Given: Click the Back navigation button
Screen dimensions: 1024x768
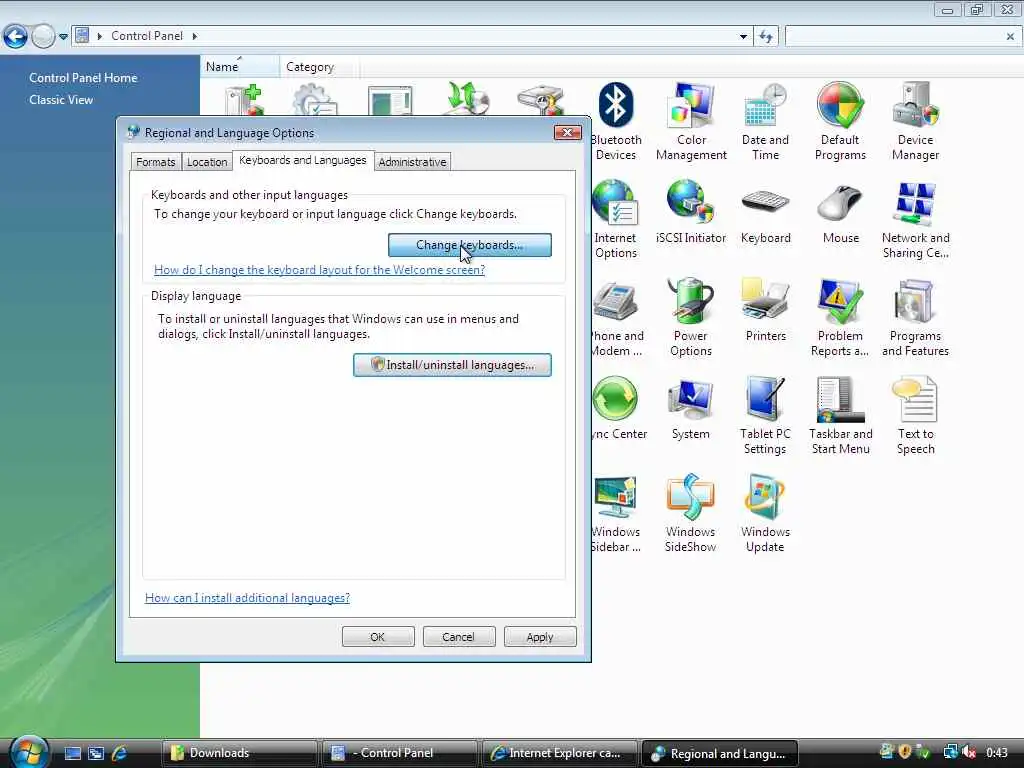Looking at the screenshot, I should 15,37.
